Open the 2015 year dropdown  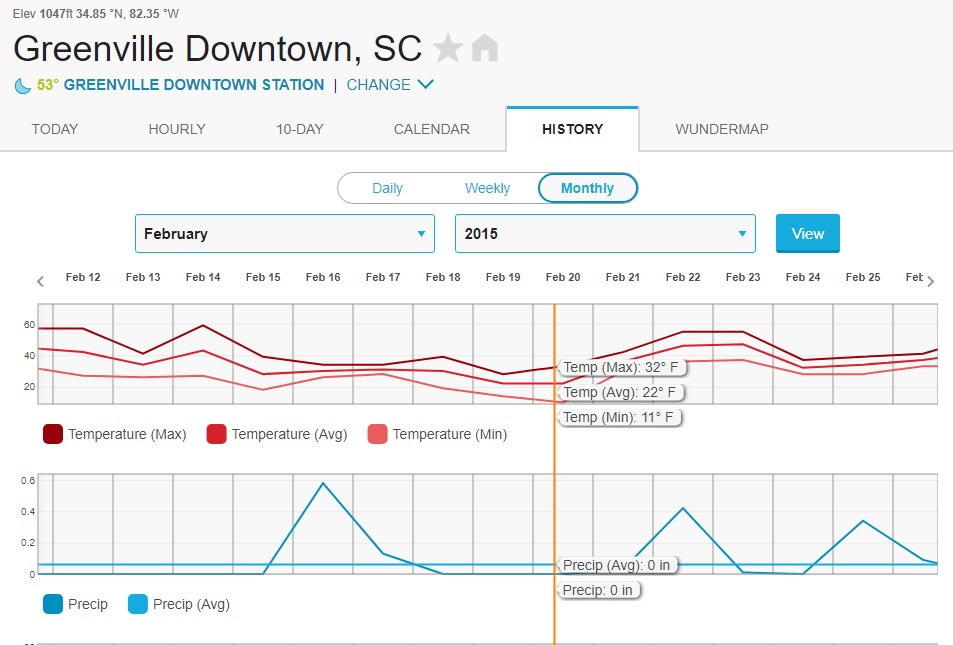pyautogui.click(x=605, y=234)
